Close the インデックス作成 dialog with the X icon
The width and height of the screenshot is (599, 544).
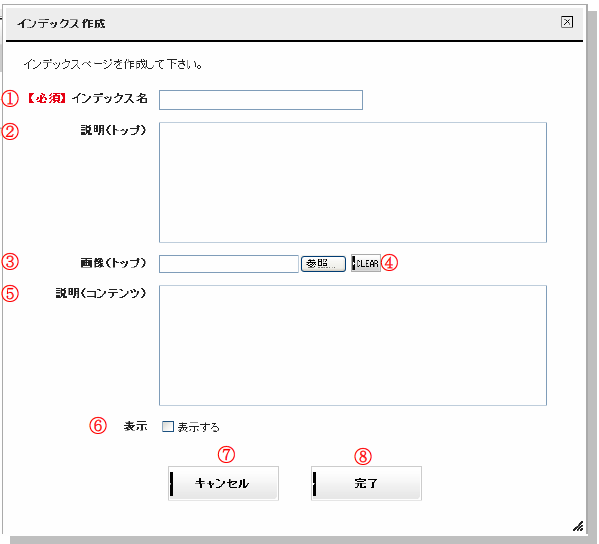(567, 22)
